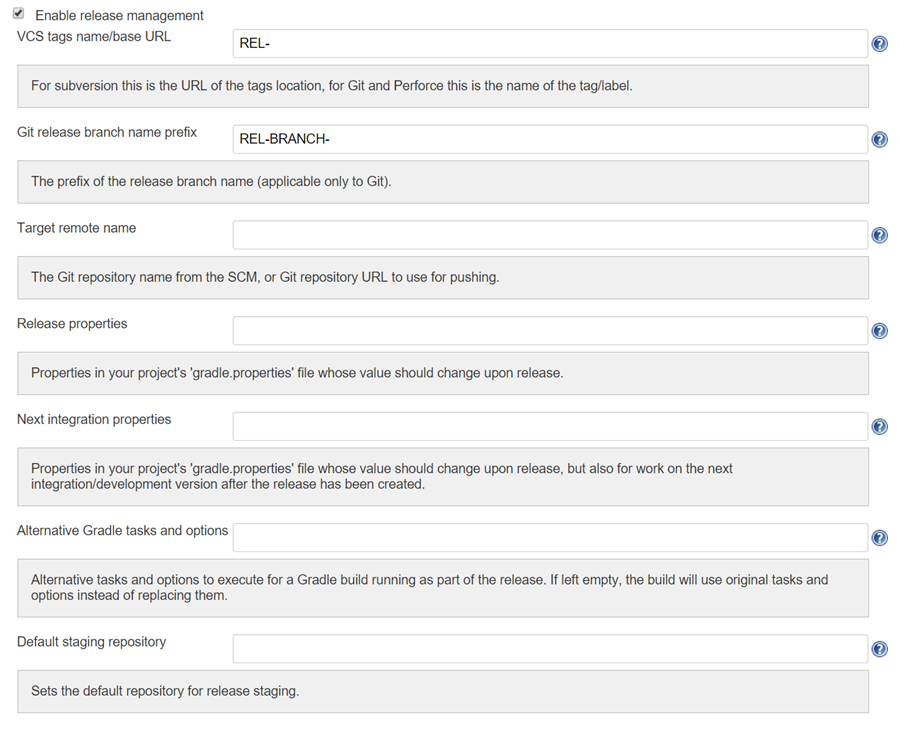Open help for Target remote name
This screenshot has width=900, height=732.
(x=879, y=235)
